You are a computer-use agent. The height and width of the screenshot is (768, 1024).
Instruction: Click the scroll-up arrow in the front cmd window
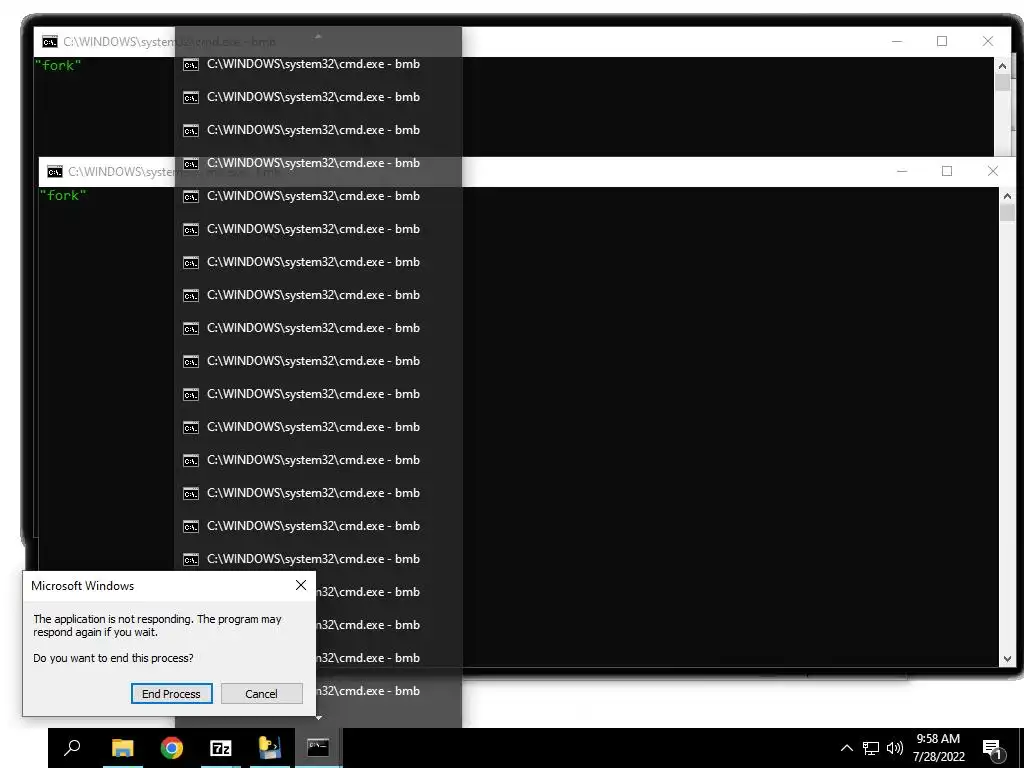(1007, 196)
